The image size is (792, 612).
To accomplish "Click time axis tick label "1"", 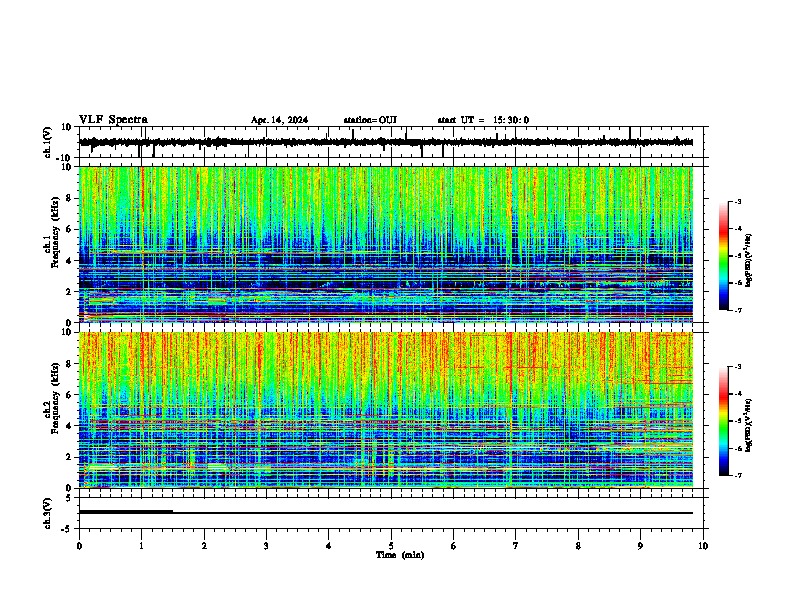I will pos(141,546).
